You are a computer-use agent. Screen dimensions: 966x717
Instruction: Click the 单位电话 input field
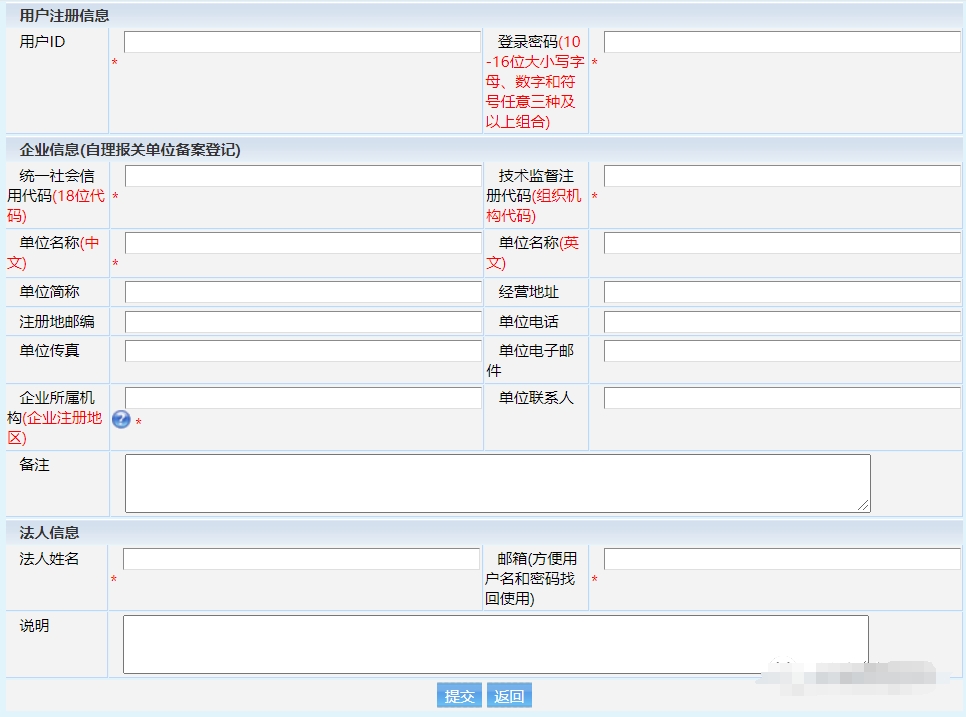coord(781,322)
